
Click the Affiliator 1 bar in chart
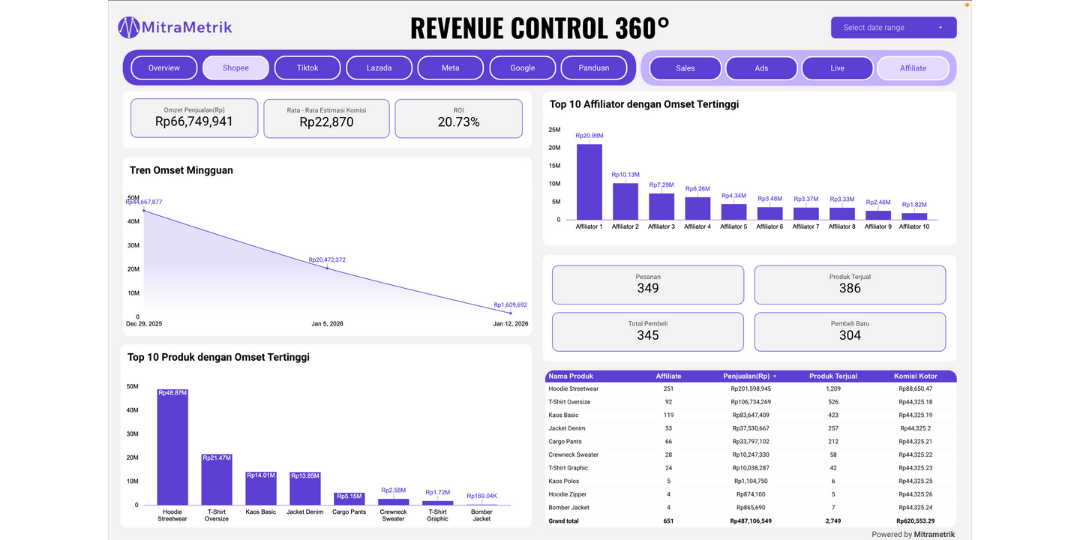point(589,182)
